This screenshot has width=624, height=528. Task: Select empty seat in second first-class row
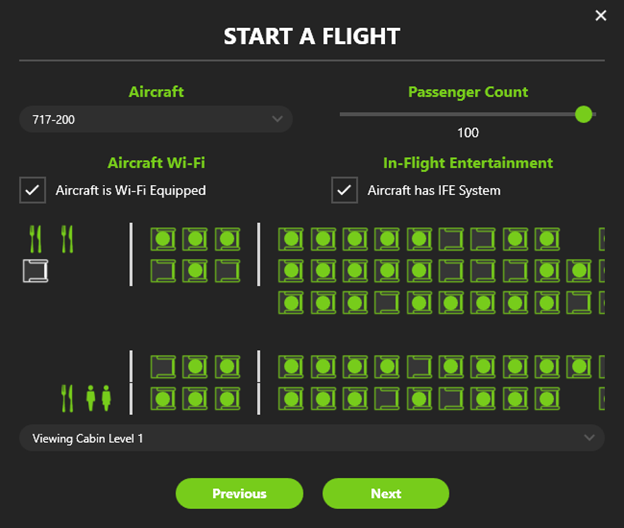coord(163,270)
